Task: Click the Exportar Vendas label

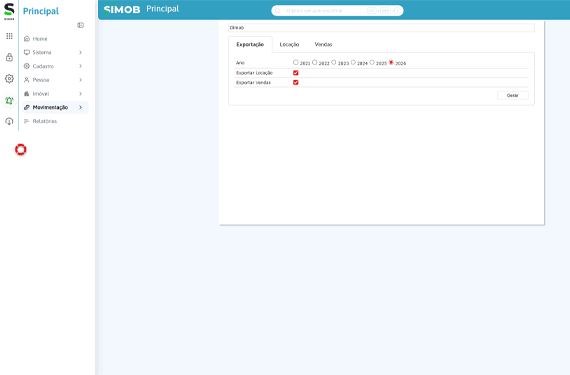Action: point(253,83)
